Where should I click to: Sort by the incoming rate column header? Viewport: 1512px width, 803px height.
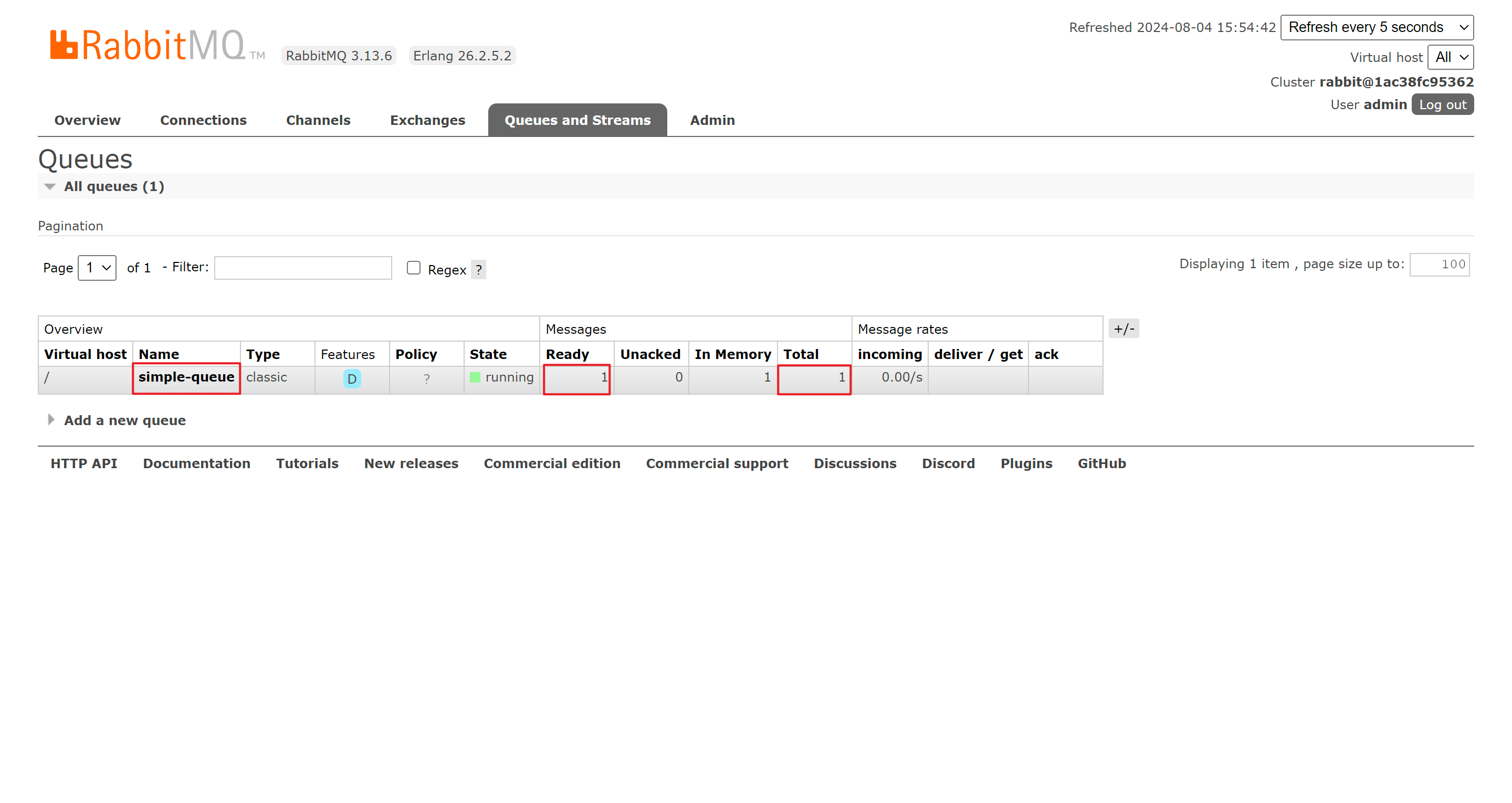tap(890, 355)
